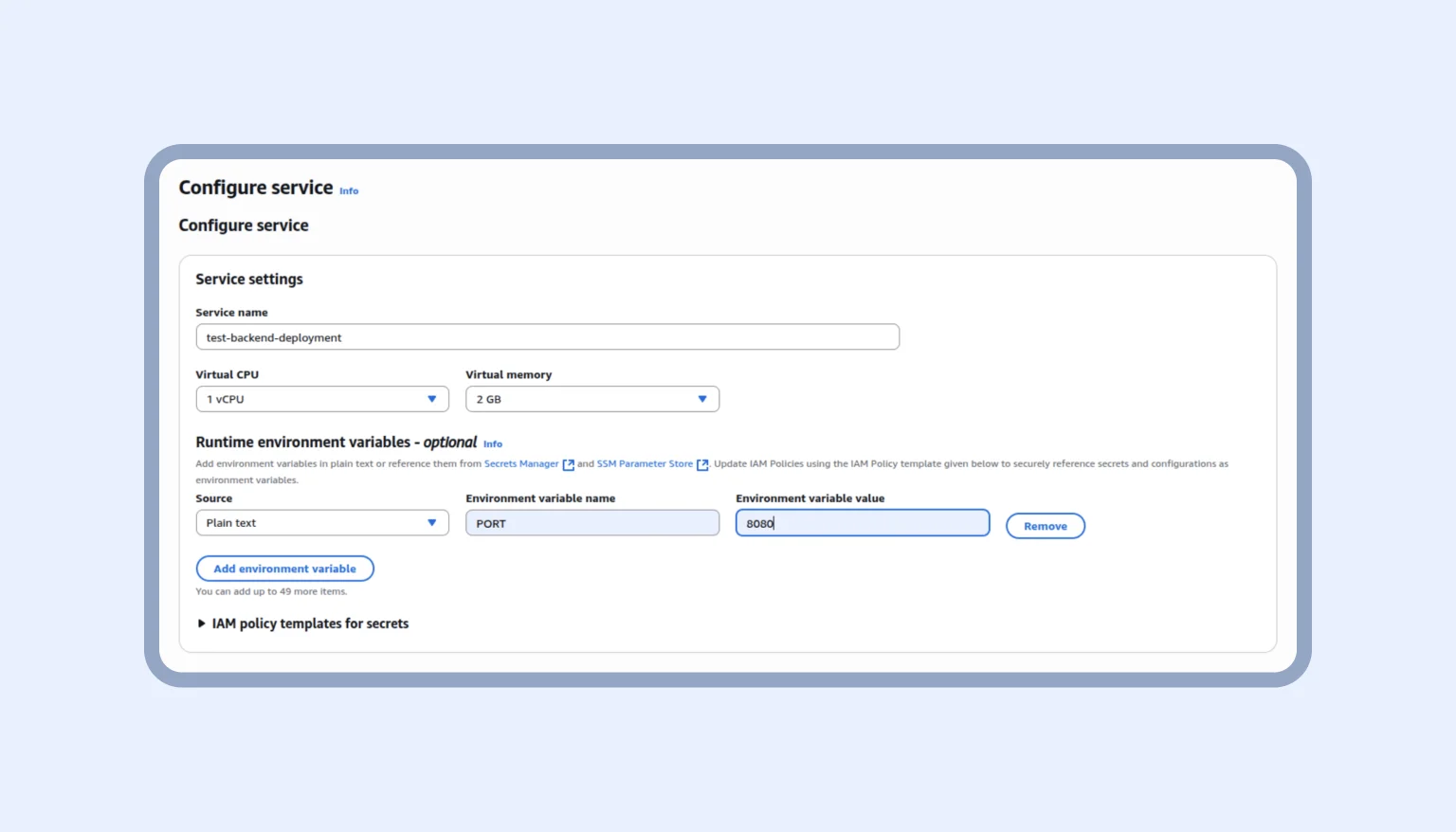Click Add environment variable
The image size is (1456, 832).
284,569
